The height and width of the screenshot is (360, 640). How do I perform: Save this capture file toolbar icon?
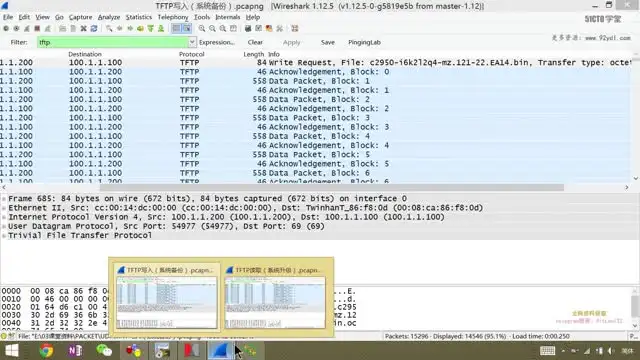pos(73,29)
